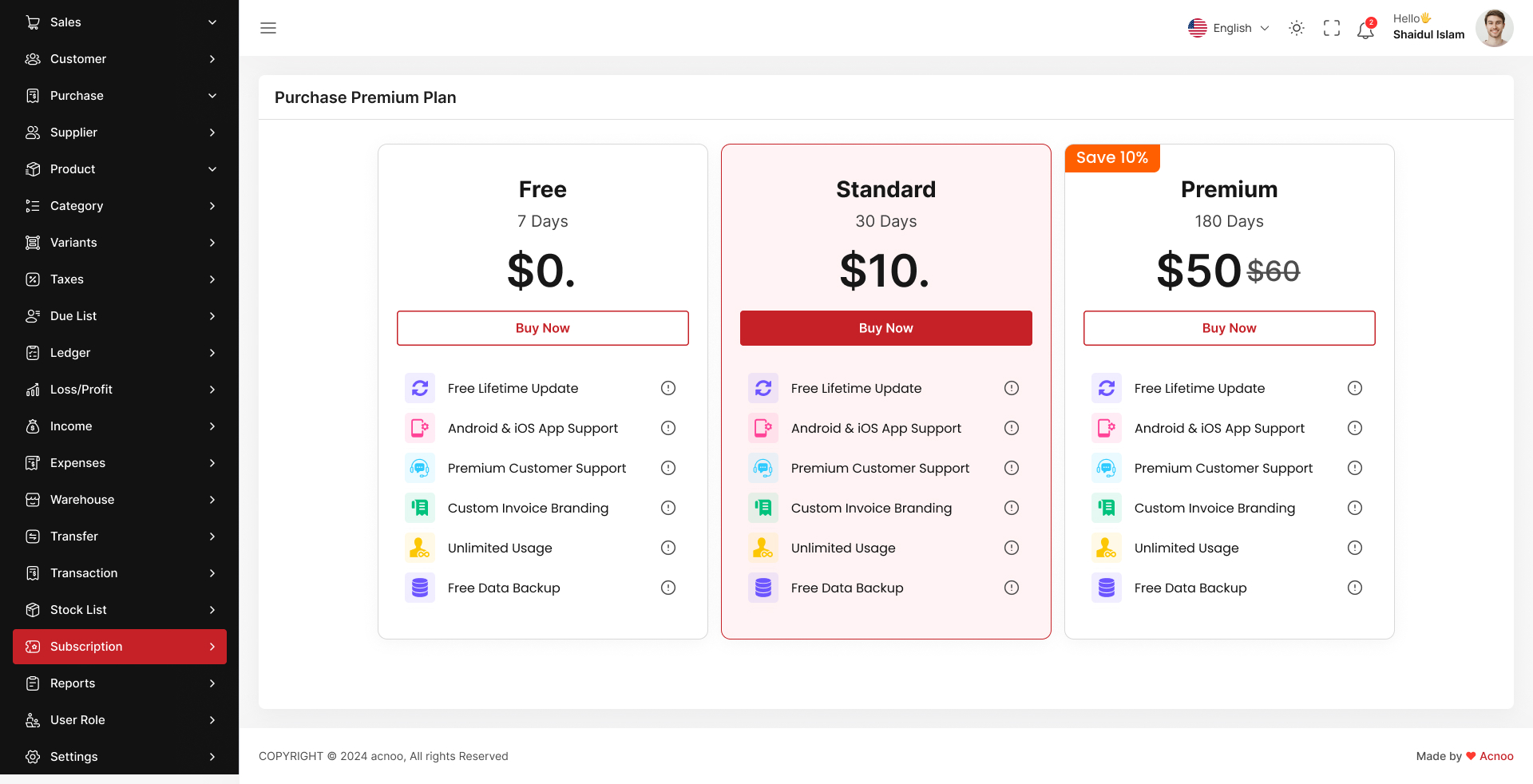Click the Free Lifetime Update info icon on Standard plan
Screen dimensions: 1533x784
tap(1011, 388)
